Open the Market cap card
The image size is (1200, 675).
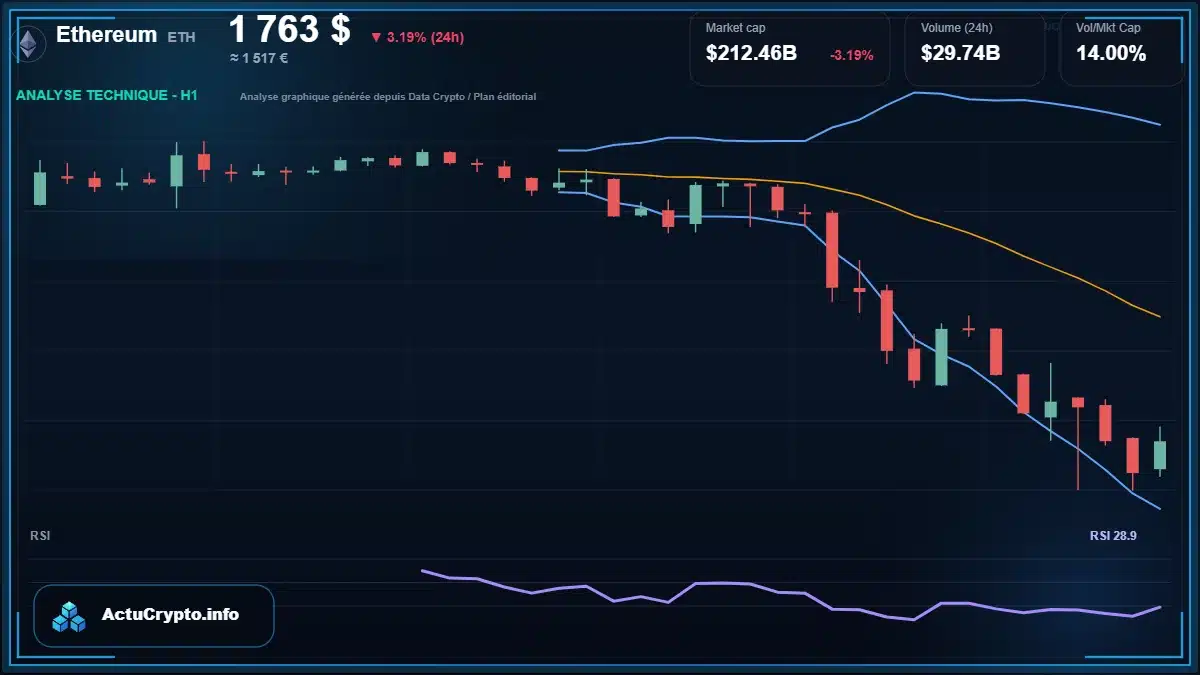click(x=789, y=48)
